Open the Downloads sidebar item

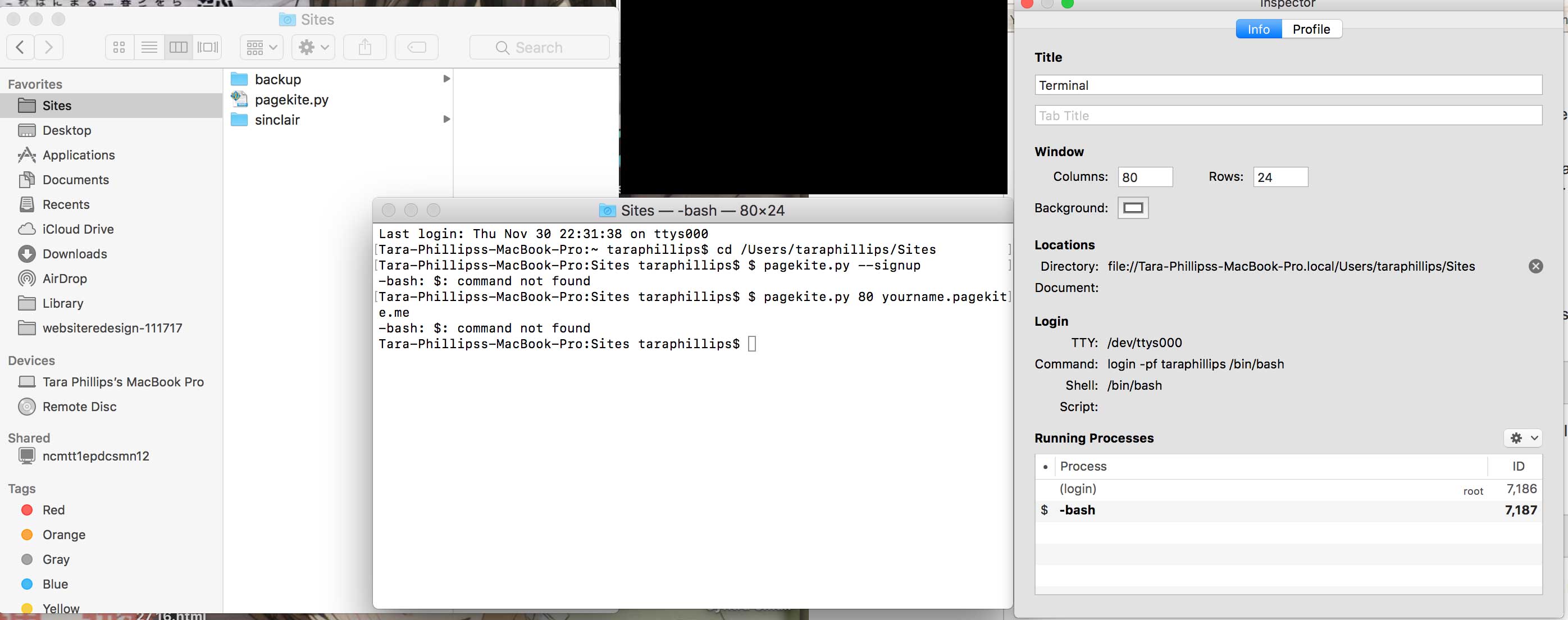point(74,254)
